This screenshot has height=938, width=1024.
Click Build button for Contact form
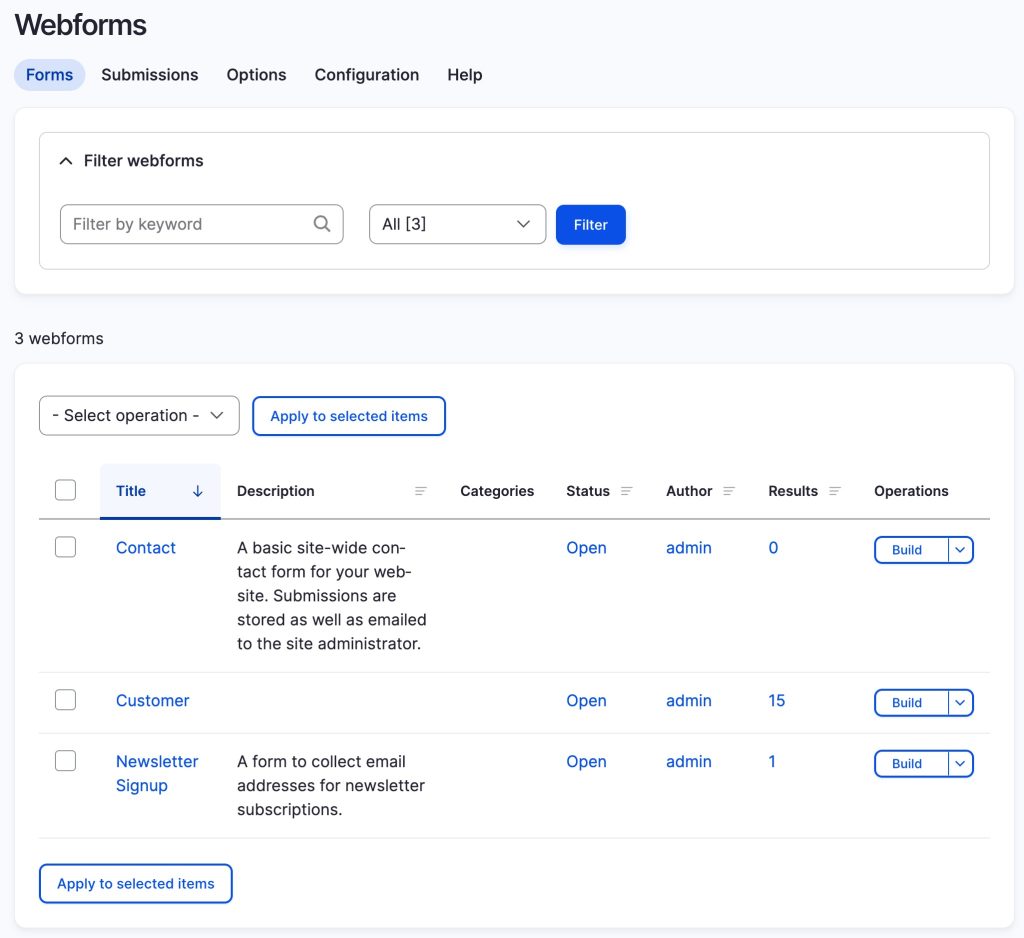tap(911, 550)
